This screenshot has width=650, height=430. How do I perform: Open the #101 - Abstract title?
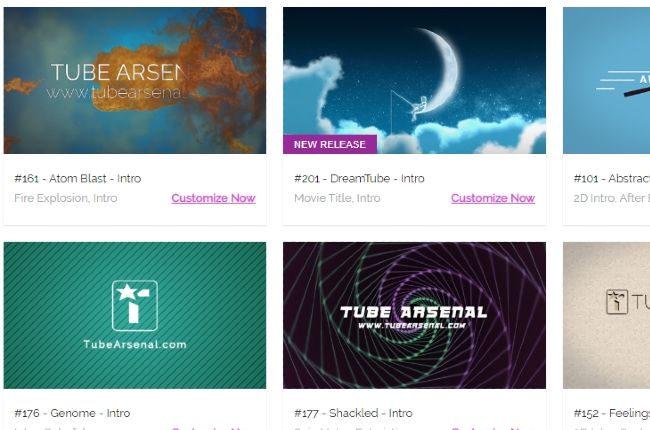click(611, 179)
